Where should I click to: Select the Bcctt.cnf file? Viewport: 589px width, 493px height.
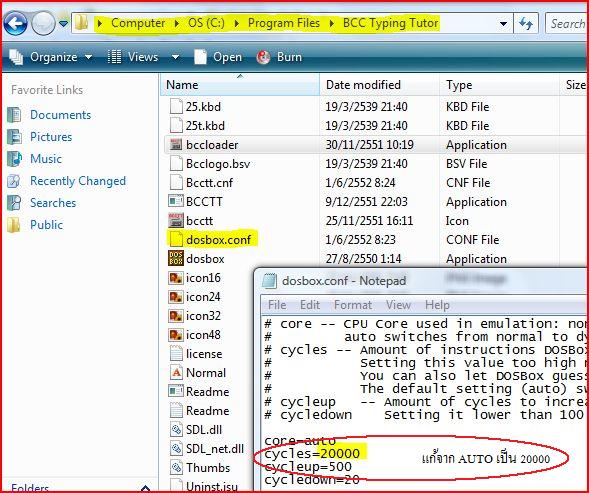201,183
